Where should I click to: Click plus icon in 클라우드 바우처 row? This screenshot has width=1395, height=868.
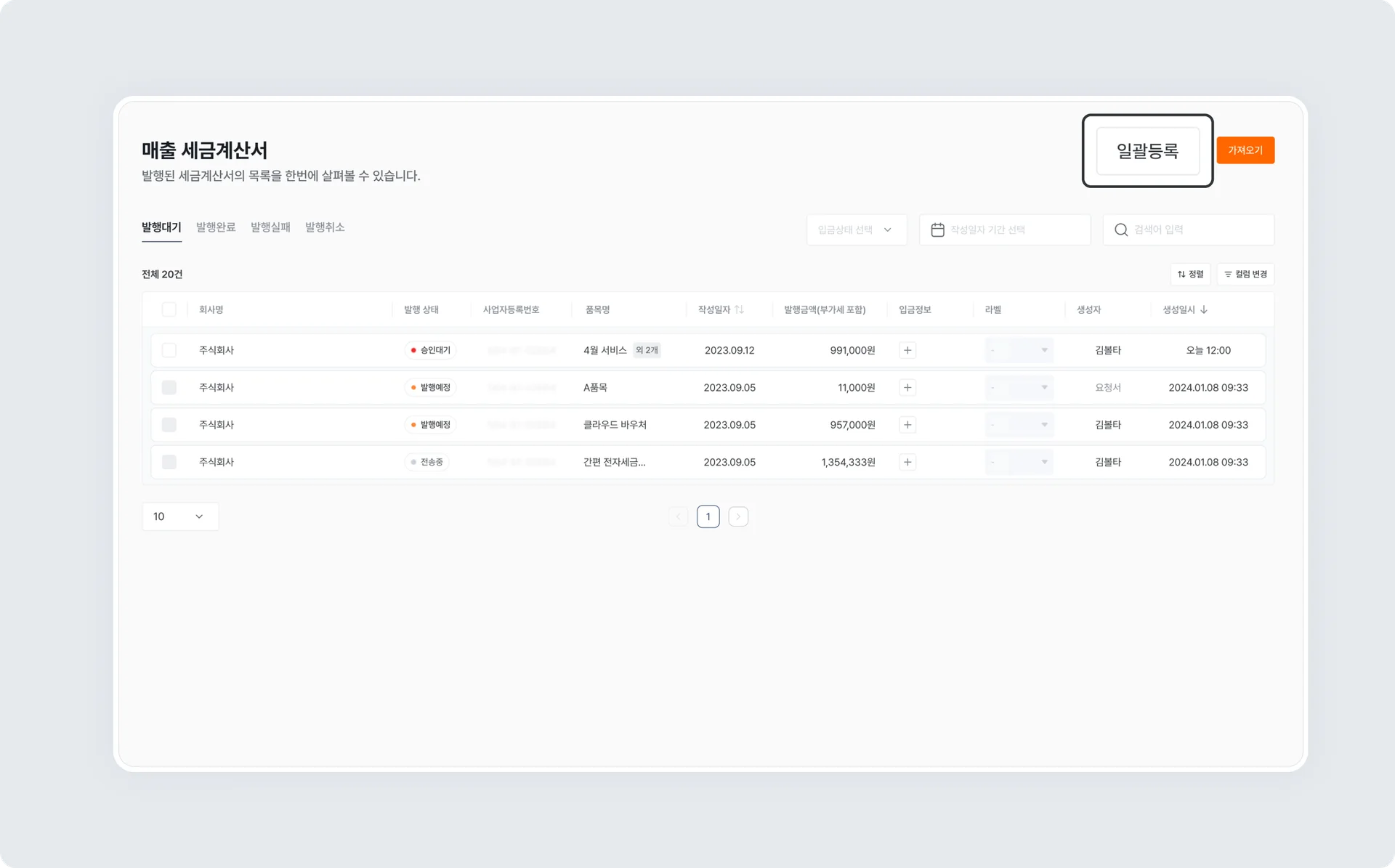[x=907, y=425]
